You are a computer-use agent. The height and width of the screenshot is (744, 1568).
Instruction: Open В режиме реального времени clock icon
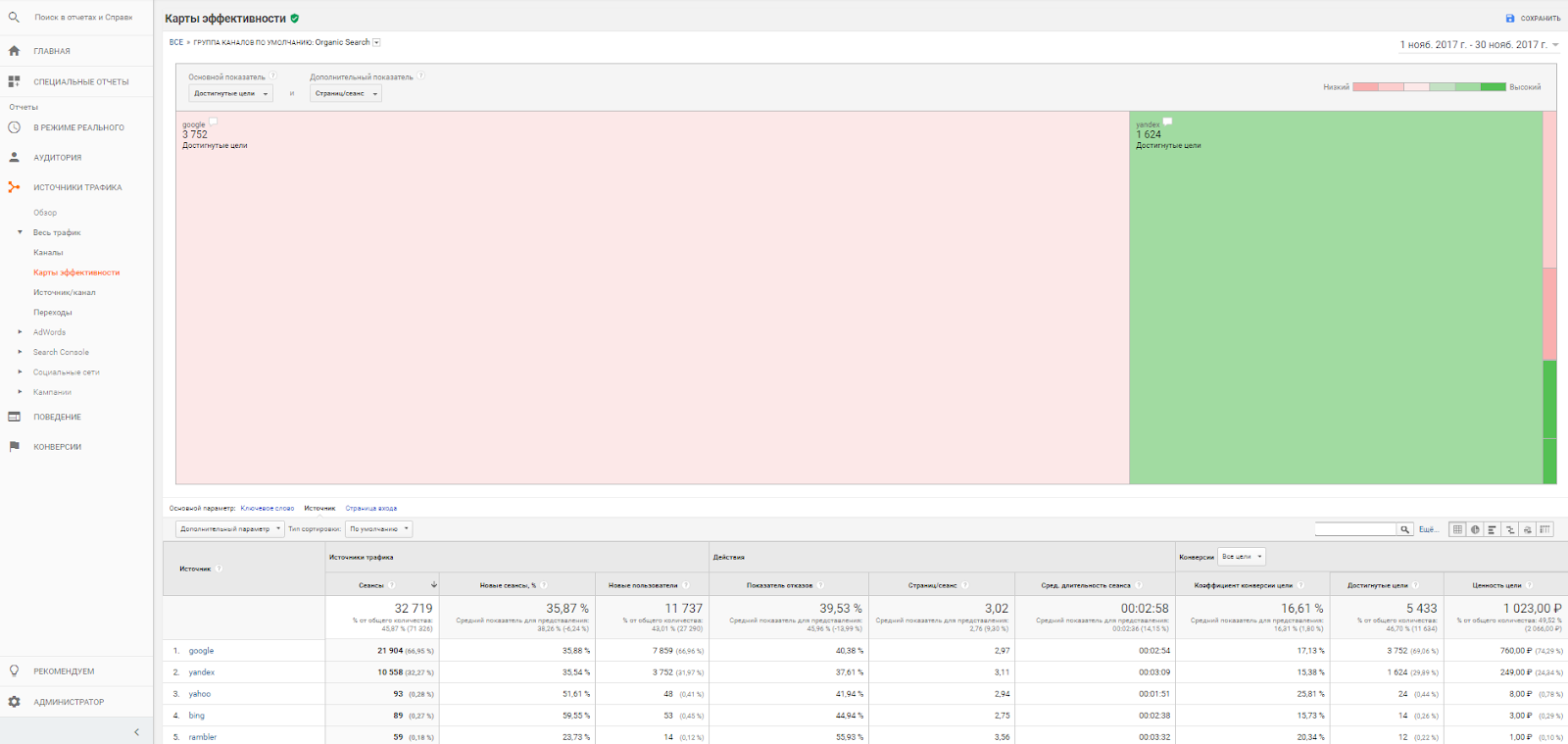[14, 127]
